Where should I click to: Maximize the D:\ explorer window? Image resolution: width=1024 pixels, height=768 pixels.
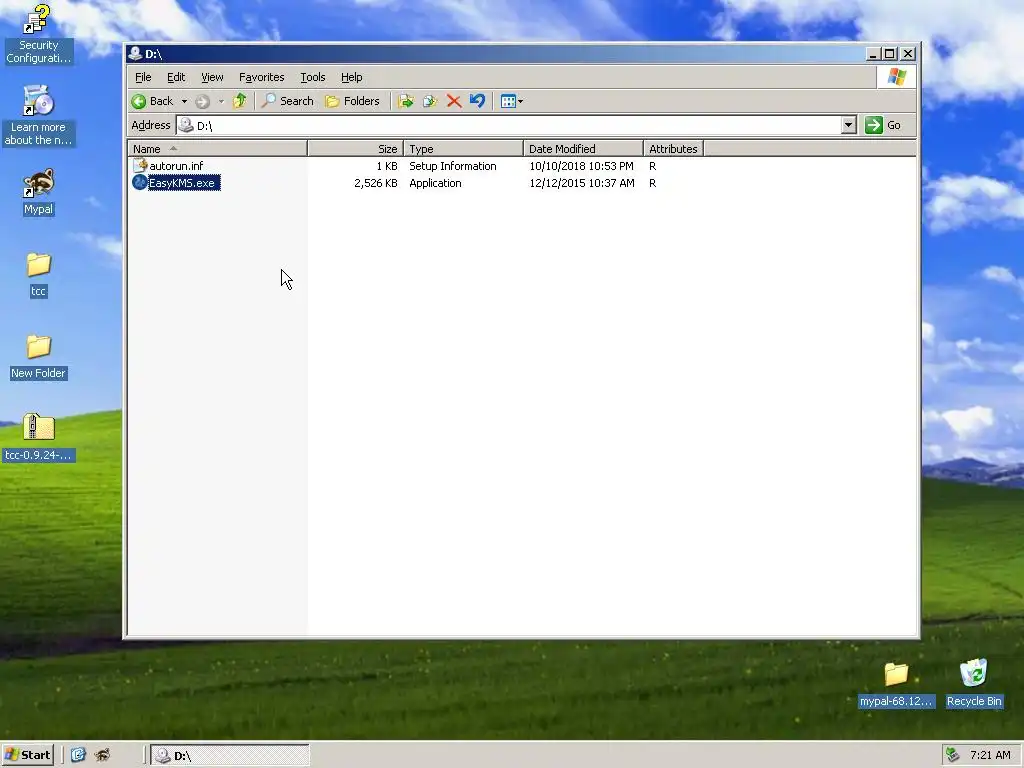point(889,54)
